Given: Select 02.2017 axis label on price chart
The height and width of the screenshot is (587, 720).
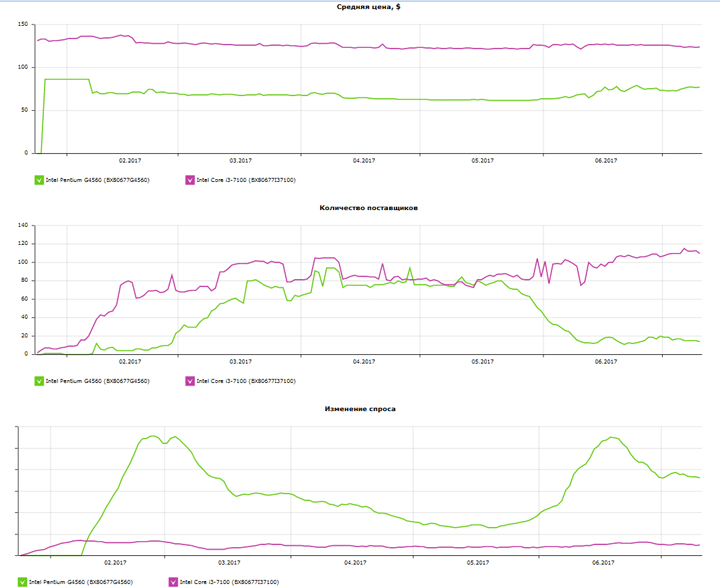Looking at the screenshot, I should (130, 161).
